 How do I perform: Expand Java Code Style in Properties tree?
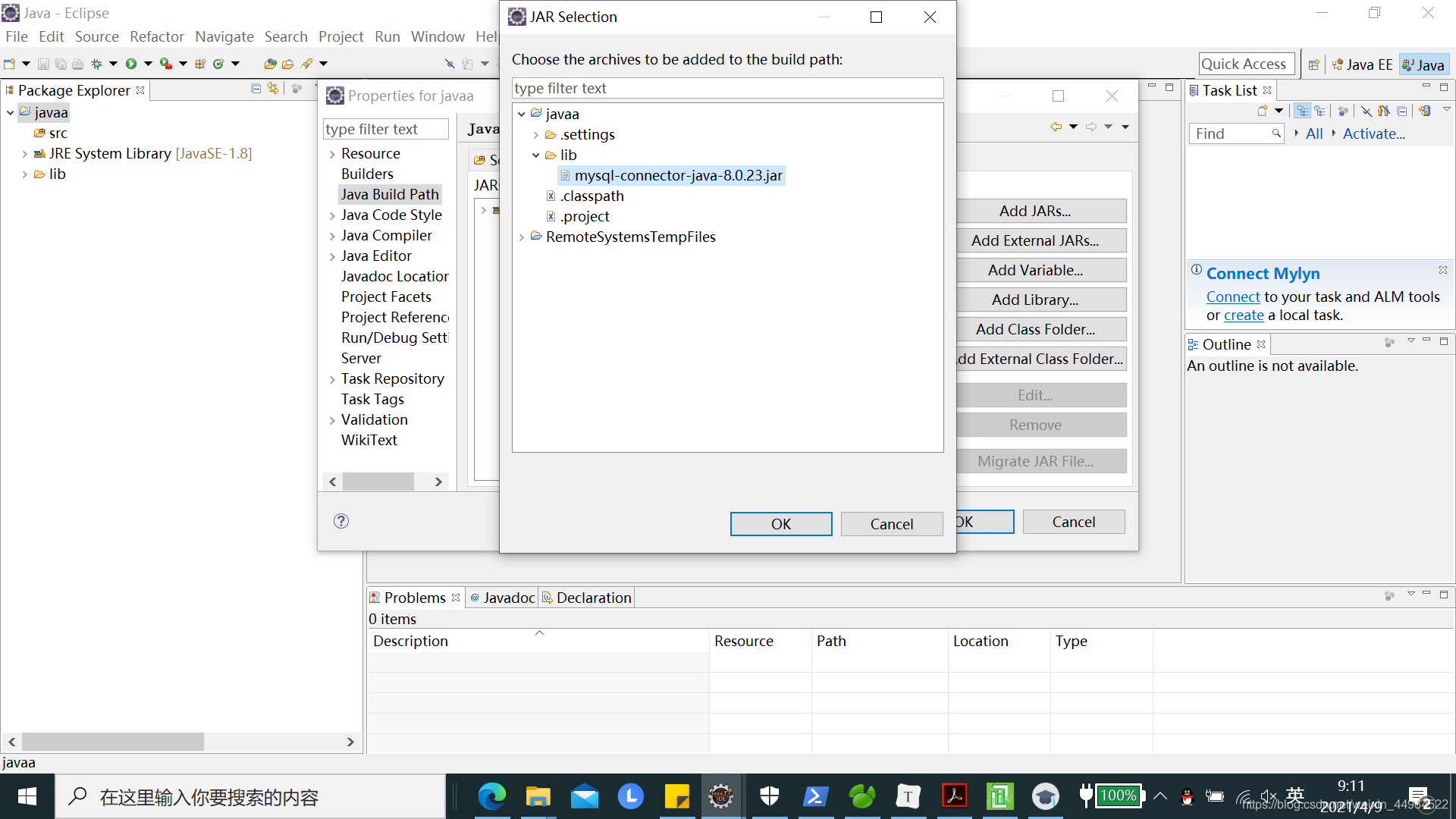332,216
